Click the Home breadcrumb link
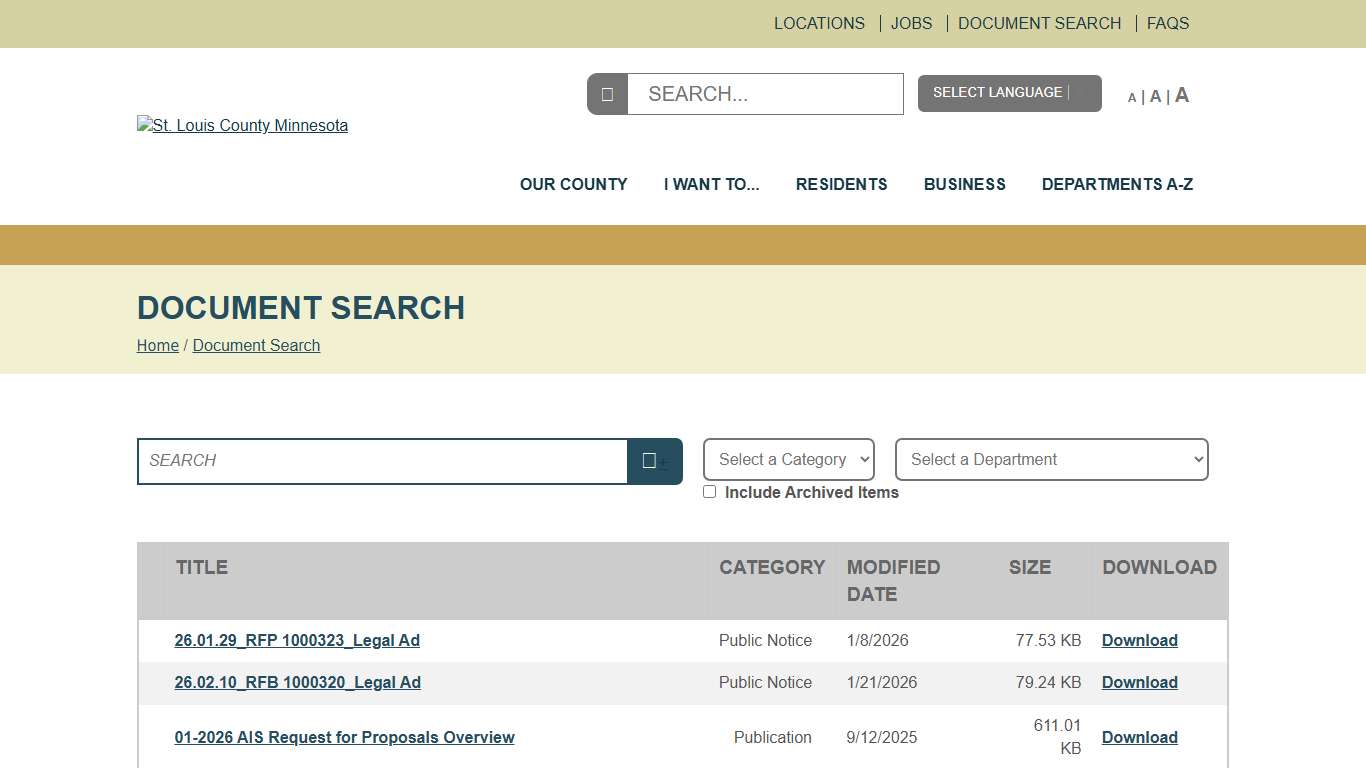The height and width of the screenshot is (768, 1366). click(x=157, y=345)
